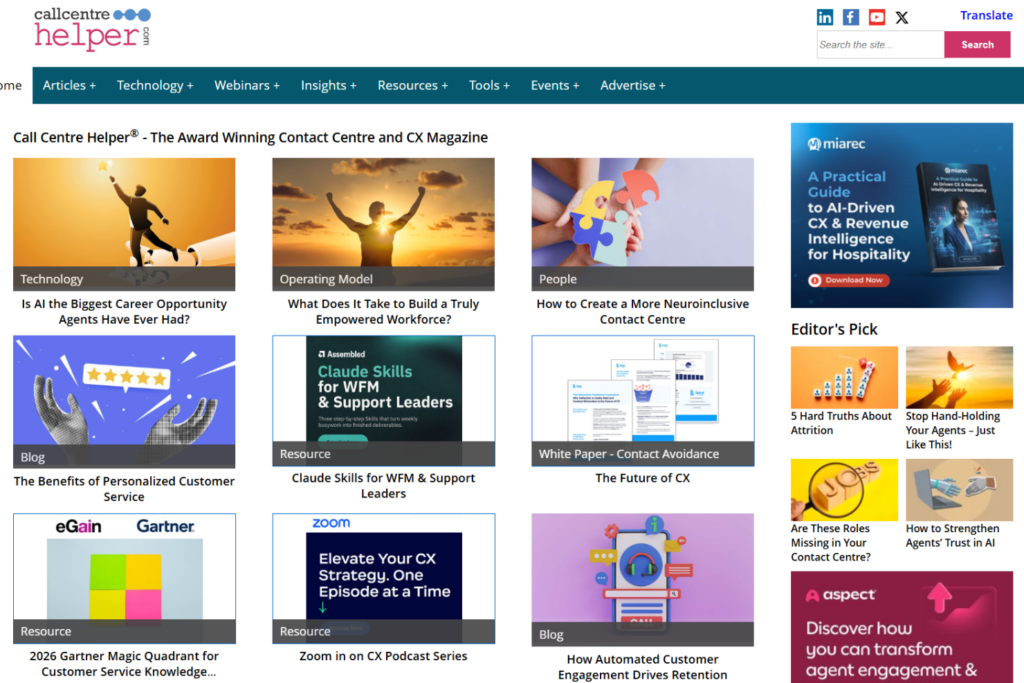The width and height of the screenshot is (1024, 683).
Task: Open the eGain Gartner resource thumbnail
Action: 124,579
